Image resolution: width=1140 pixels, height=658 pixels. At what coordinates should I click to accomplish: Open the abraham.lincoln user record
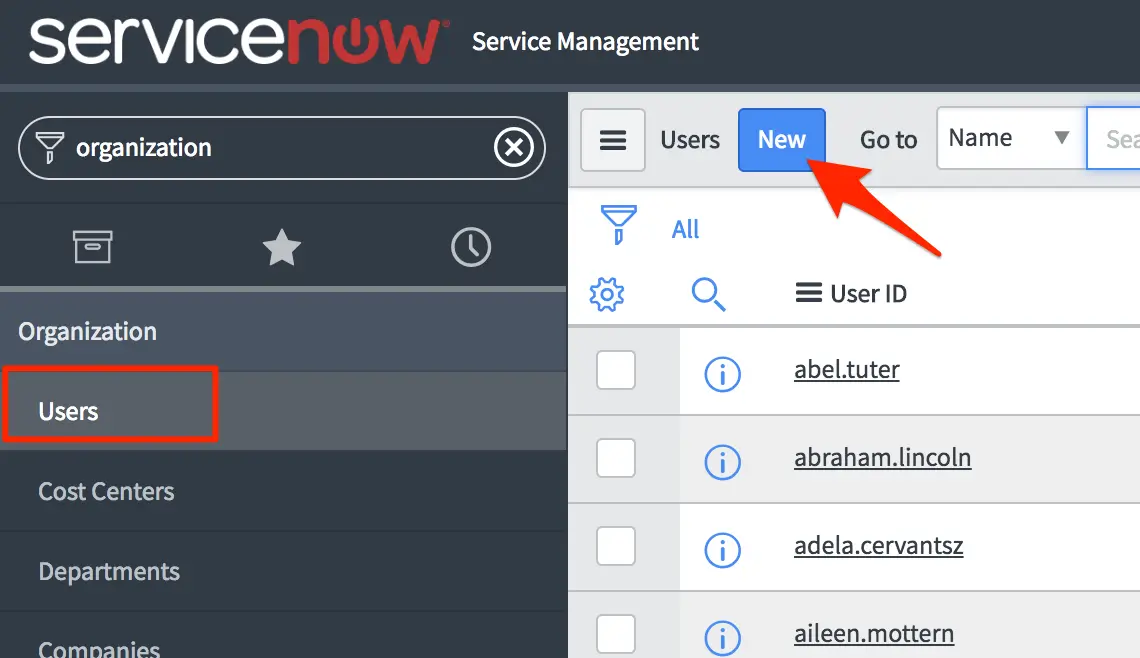[882, 458]
